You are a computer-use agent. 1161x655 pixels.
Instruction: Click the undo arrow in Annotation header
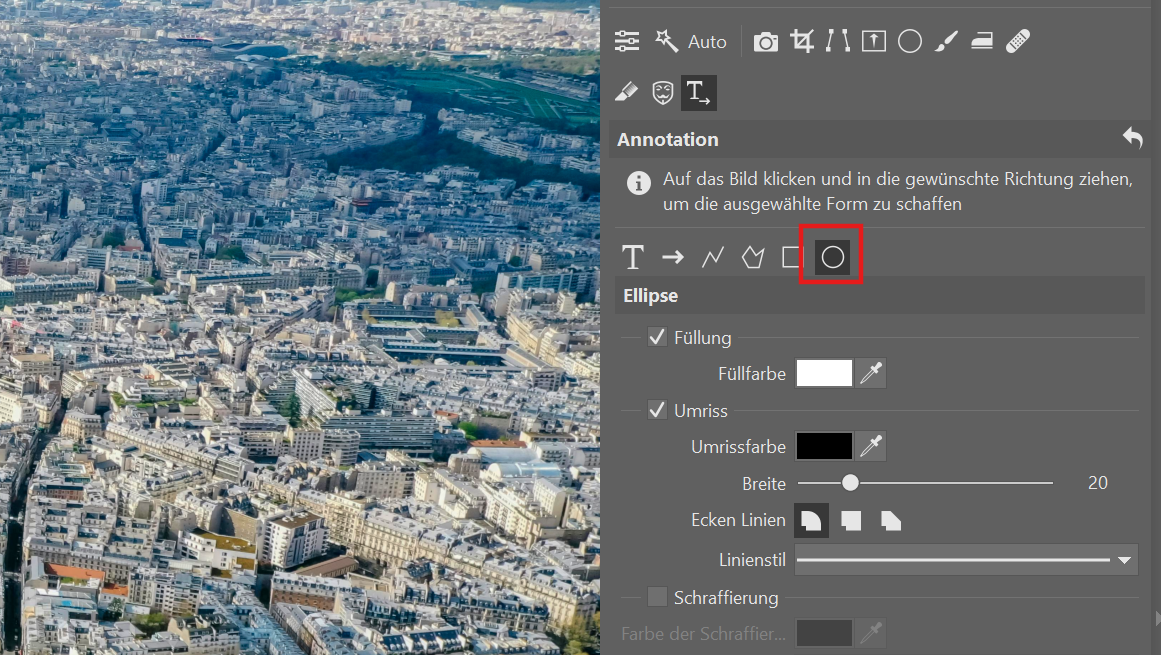click(1132, 139)
